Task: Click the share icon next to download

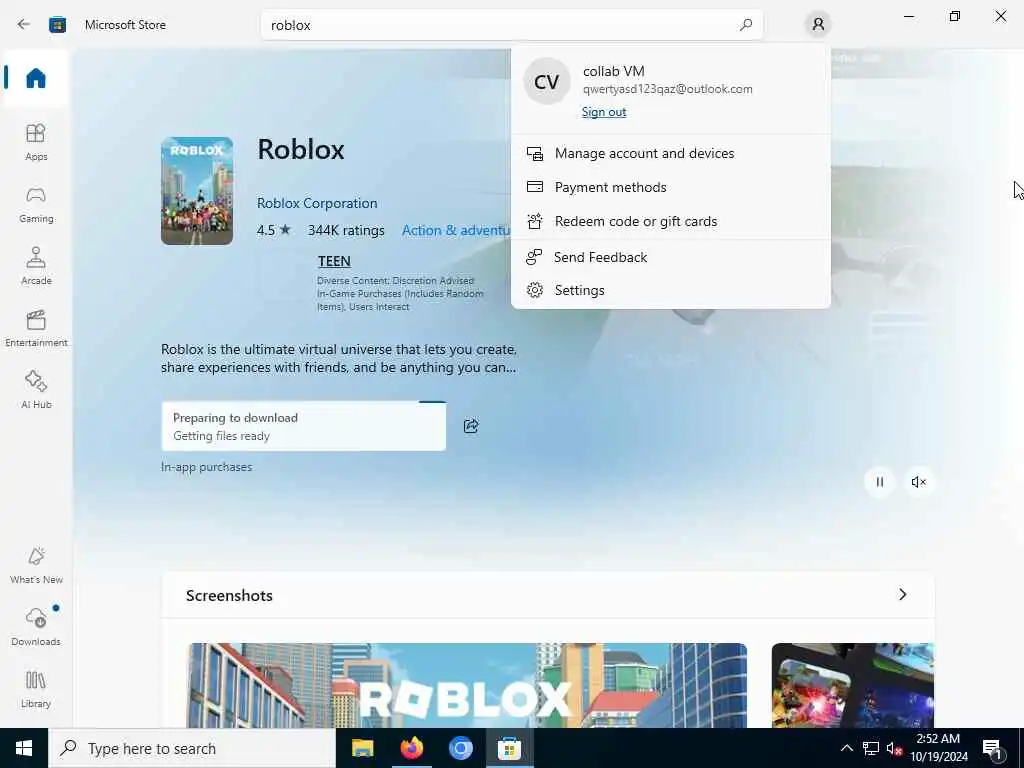Action: click(x=471, y=426)
